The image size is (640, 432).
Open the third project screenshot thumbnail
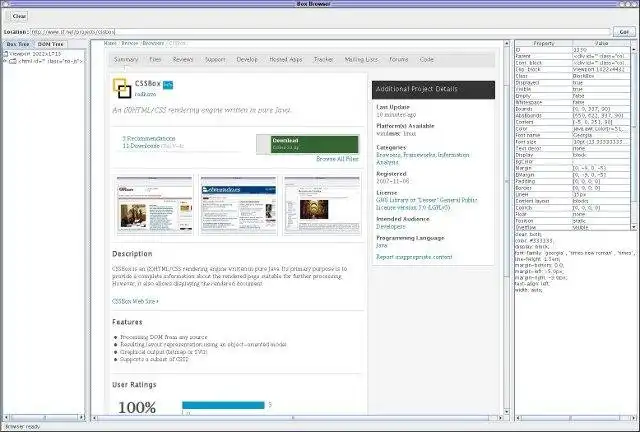coord(322,205)
